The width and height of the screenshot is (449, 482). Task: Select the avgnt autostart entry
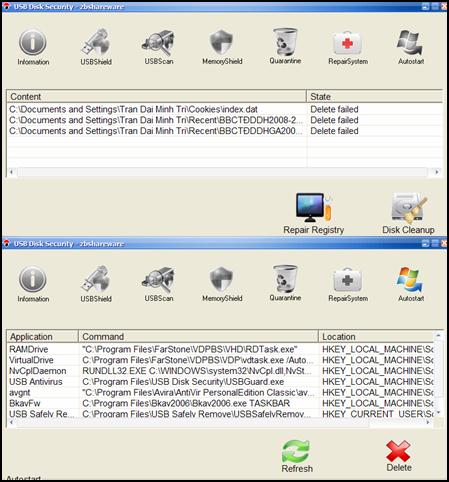click(220, 392)
